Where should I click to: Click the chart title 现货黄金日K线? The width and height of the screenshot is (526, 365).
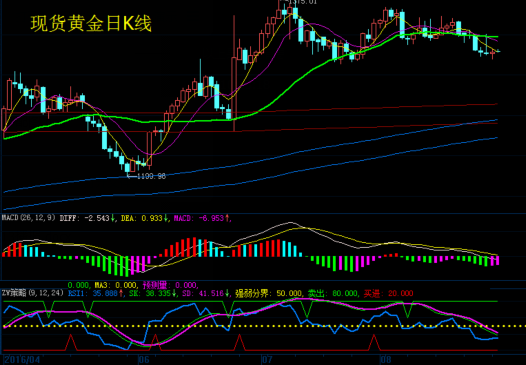point(91,24)
